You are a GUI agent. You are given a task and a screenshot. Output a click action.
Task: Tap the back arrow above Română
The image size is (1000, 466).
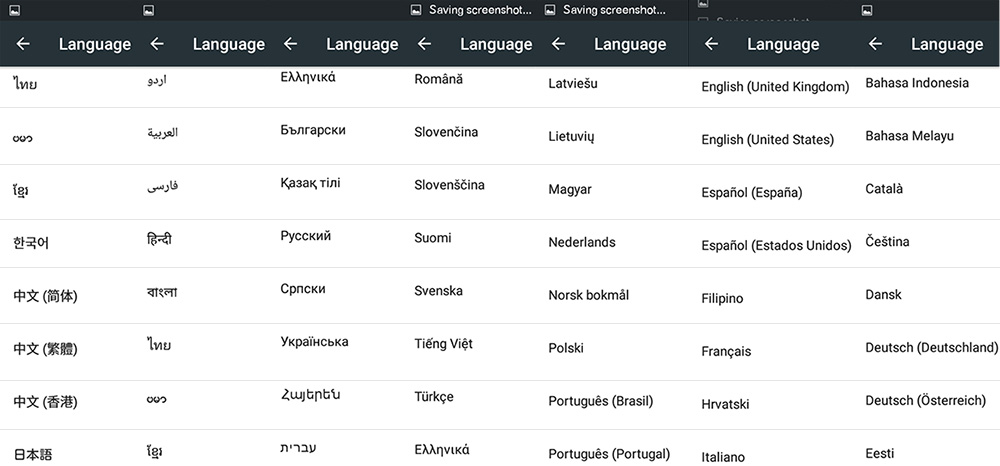[x=424, y=44]
